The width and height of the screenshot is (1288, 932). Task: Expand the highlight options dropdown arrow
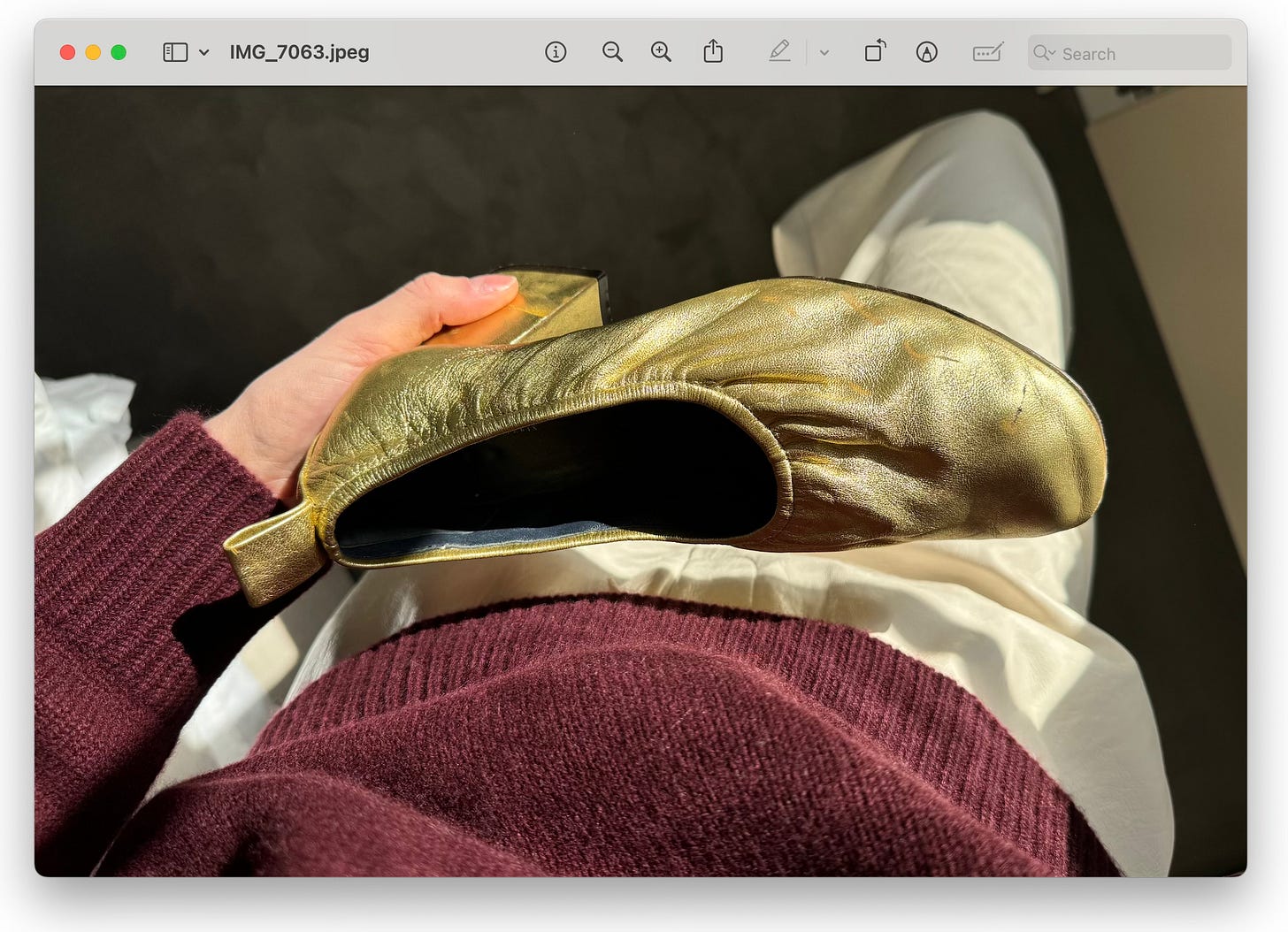[824, 53]
